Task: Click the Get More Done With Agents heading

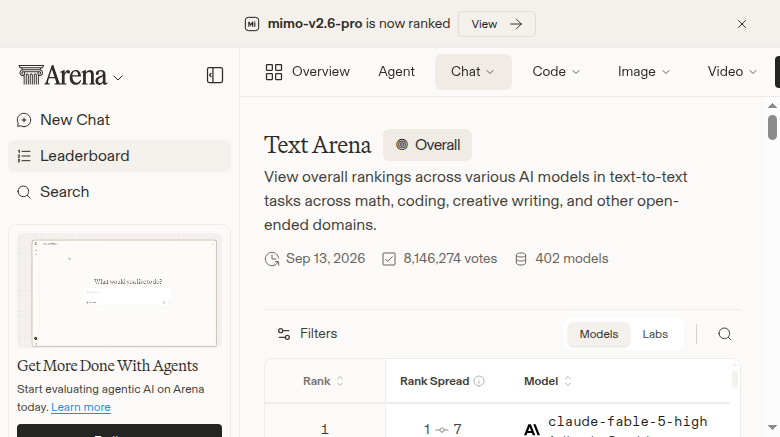Action: click(107, 366)
